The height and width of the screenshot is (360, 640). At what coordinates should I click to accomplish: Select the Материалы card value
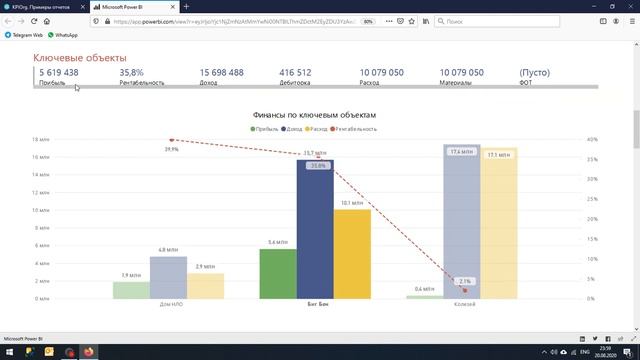coord(462,73)
